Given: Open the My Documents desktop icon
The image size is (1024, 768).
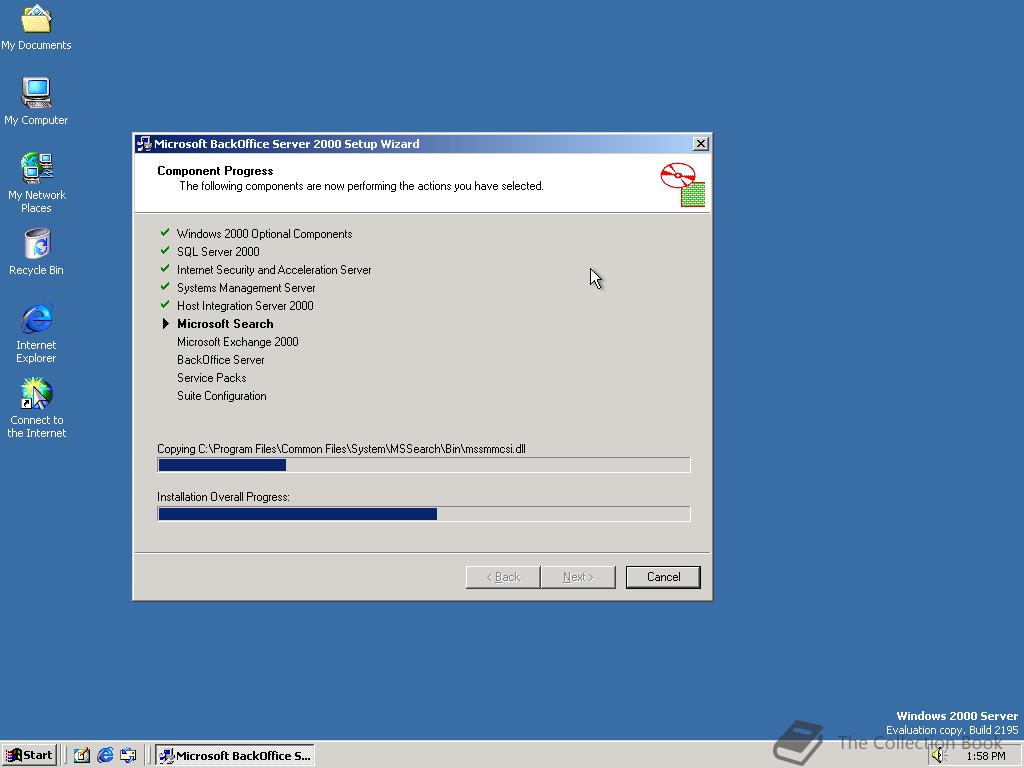Looking at the screenshot, I should tap(36, 27).
